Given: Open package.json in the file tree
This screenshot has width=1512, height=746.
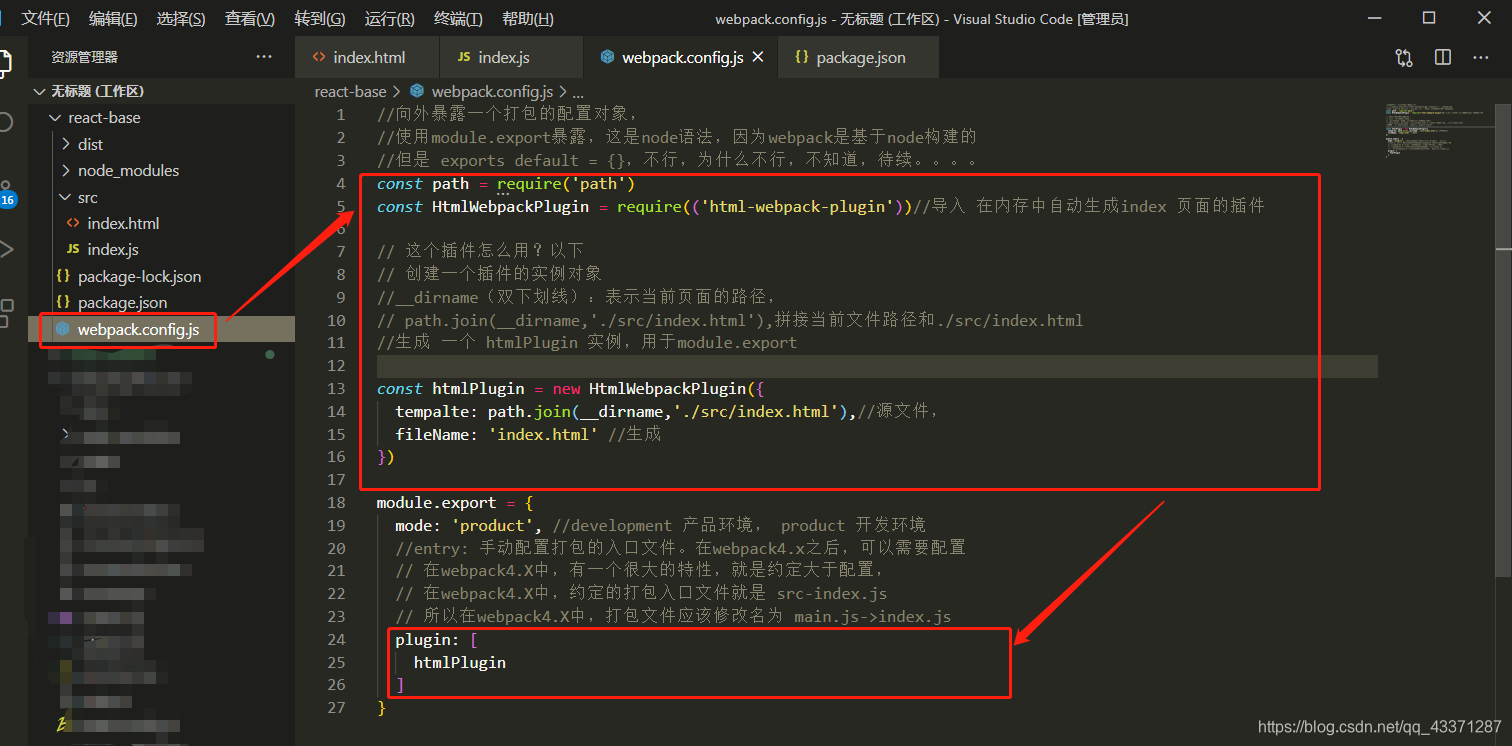Looking at the screenshot, I should (x=161, y=302).
